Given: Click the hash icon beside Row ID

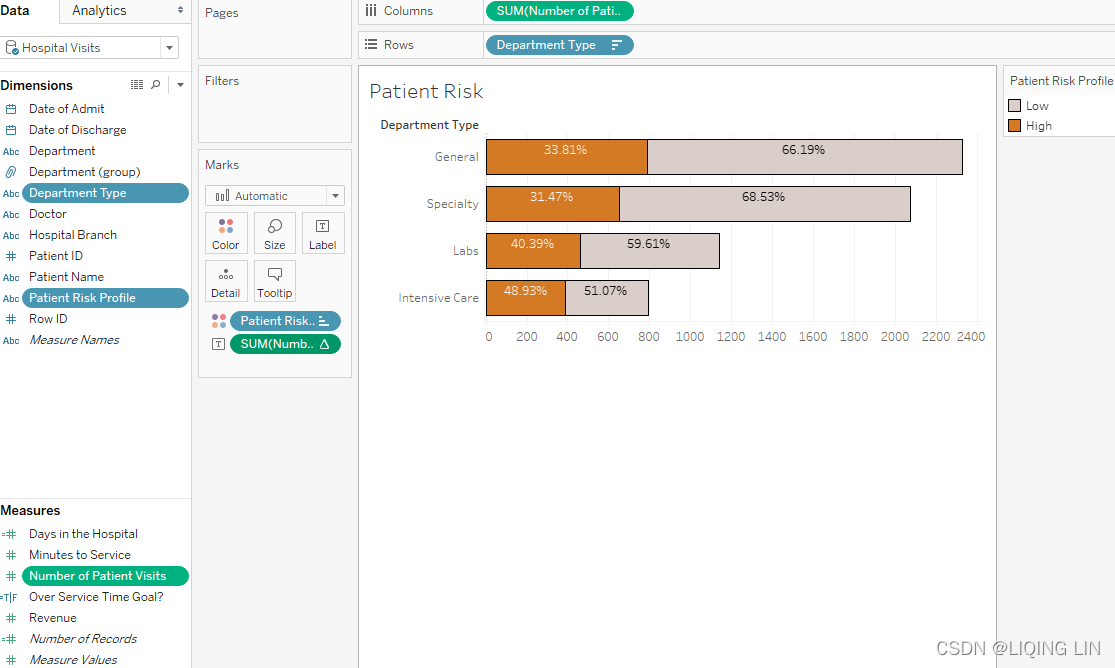Looking at the screenshot, I should tap(11, 319).
